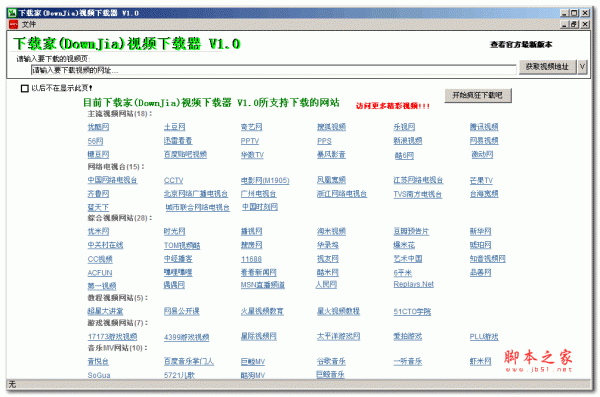
Task: Click the app icon in the title bar
Action: pos(12,13)
